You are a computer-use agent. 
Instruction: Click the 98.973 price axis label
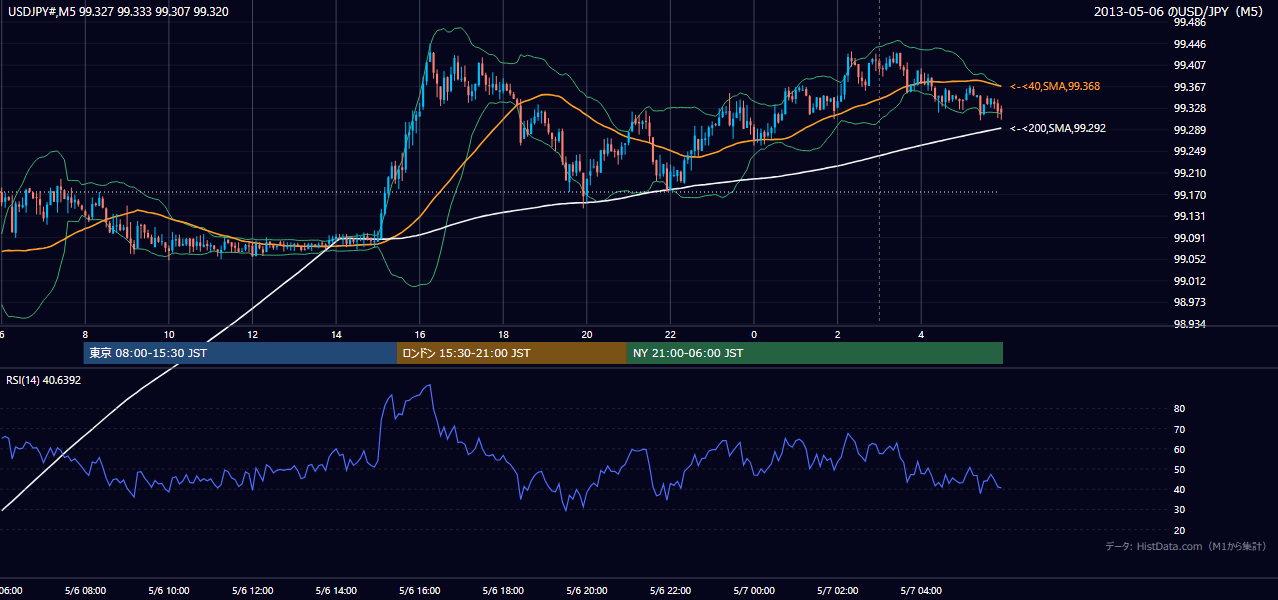tap(1189, 302)
